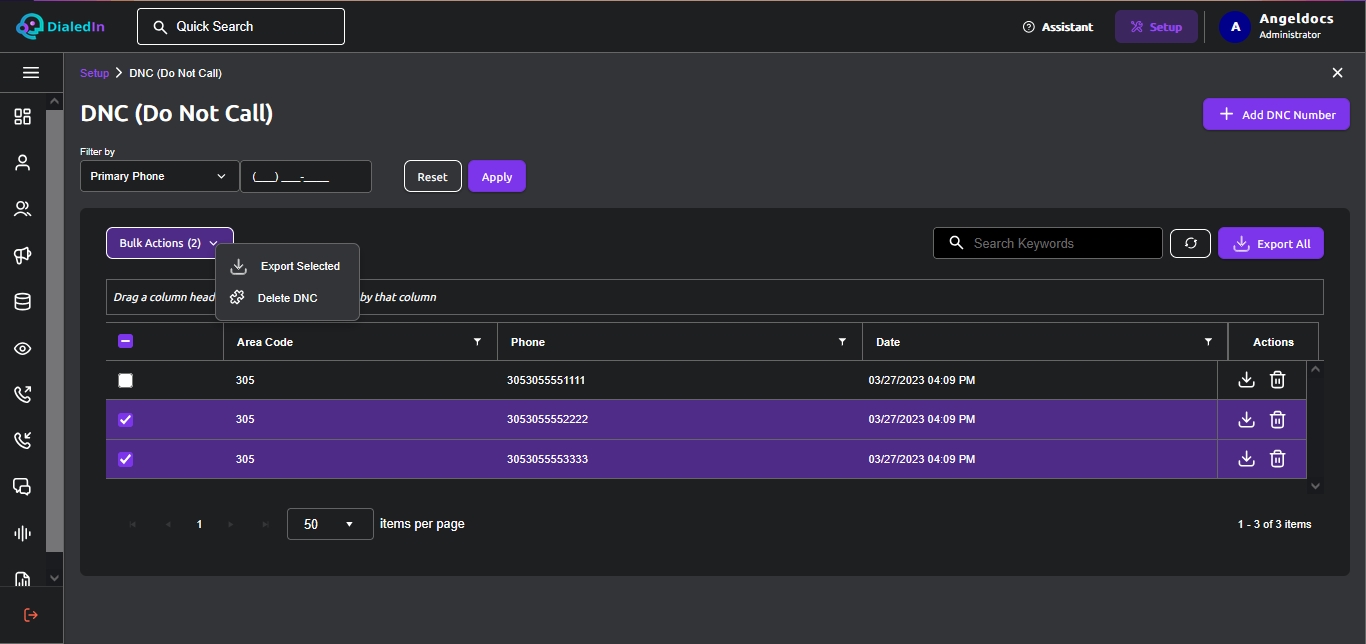This screenshot has height=644, width=1366.
Task: Click the Setup button in header
Action: [1155, 27]
